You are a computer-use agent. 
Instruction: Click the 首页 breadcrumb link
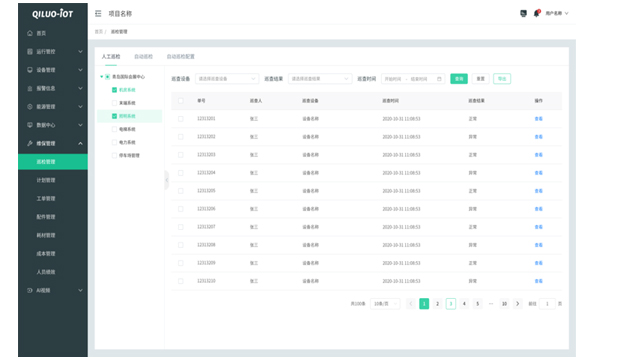pyautogui.click(x=99, y=31)
